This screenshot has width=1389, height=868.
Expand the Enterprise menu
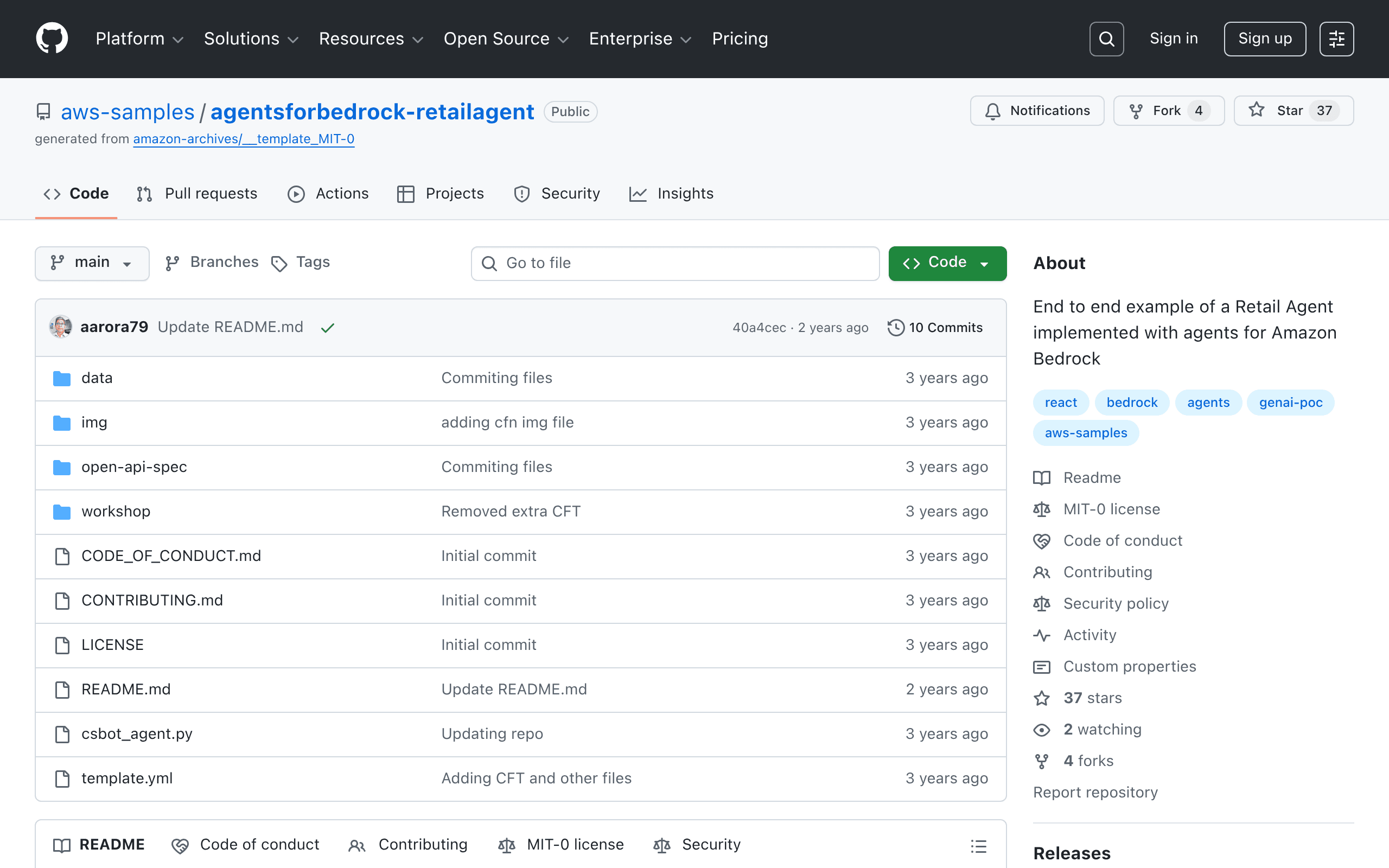pyautogui.click(x=641, y=39)
